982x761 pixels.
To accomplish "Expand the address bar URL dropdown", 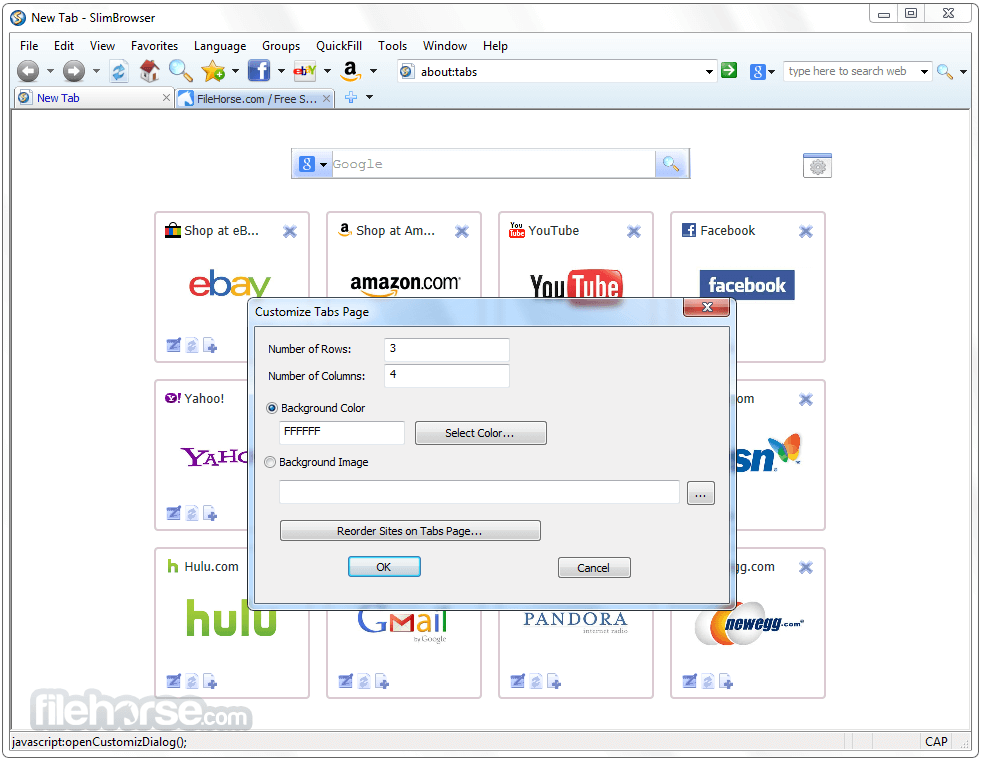I will pos(709,72).
